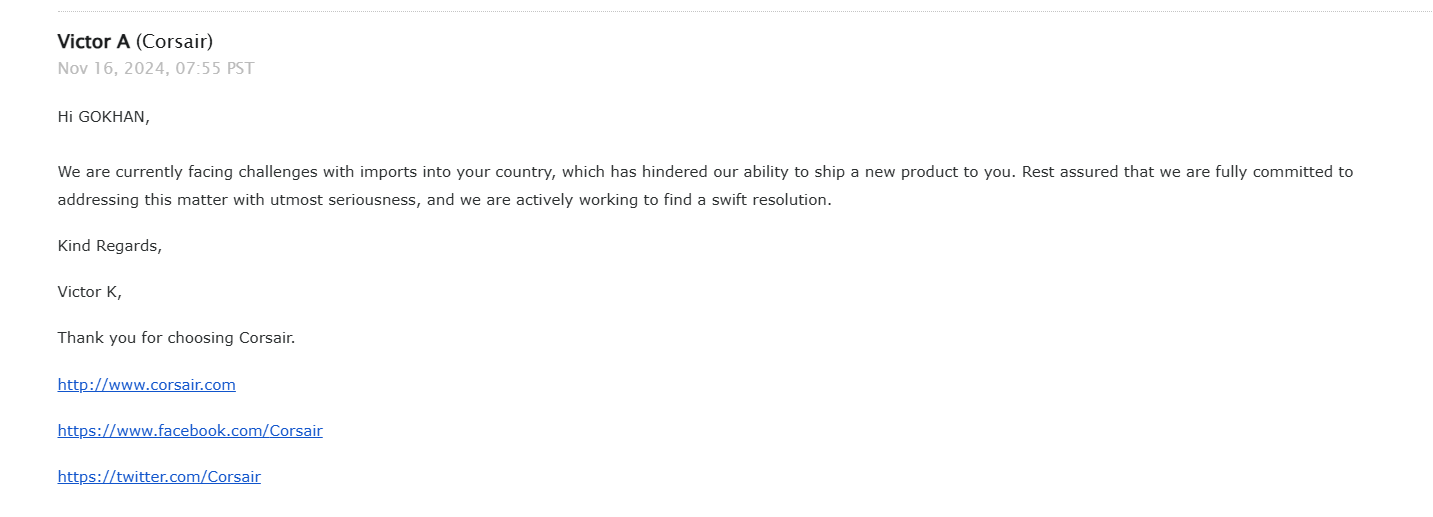
Task: Open the http://www.corsair.com link
Action: tap(147, 384)
